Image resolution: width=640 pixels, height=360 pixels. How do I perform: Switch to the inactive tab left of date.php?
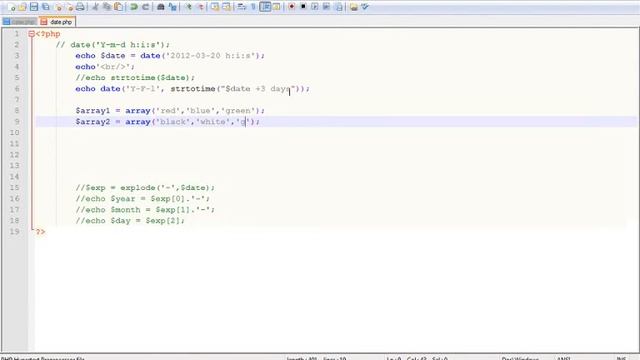click(x=19, y=22)
